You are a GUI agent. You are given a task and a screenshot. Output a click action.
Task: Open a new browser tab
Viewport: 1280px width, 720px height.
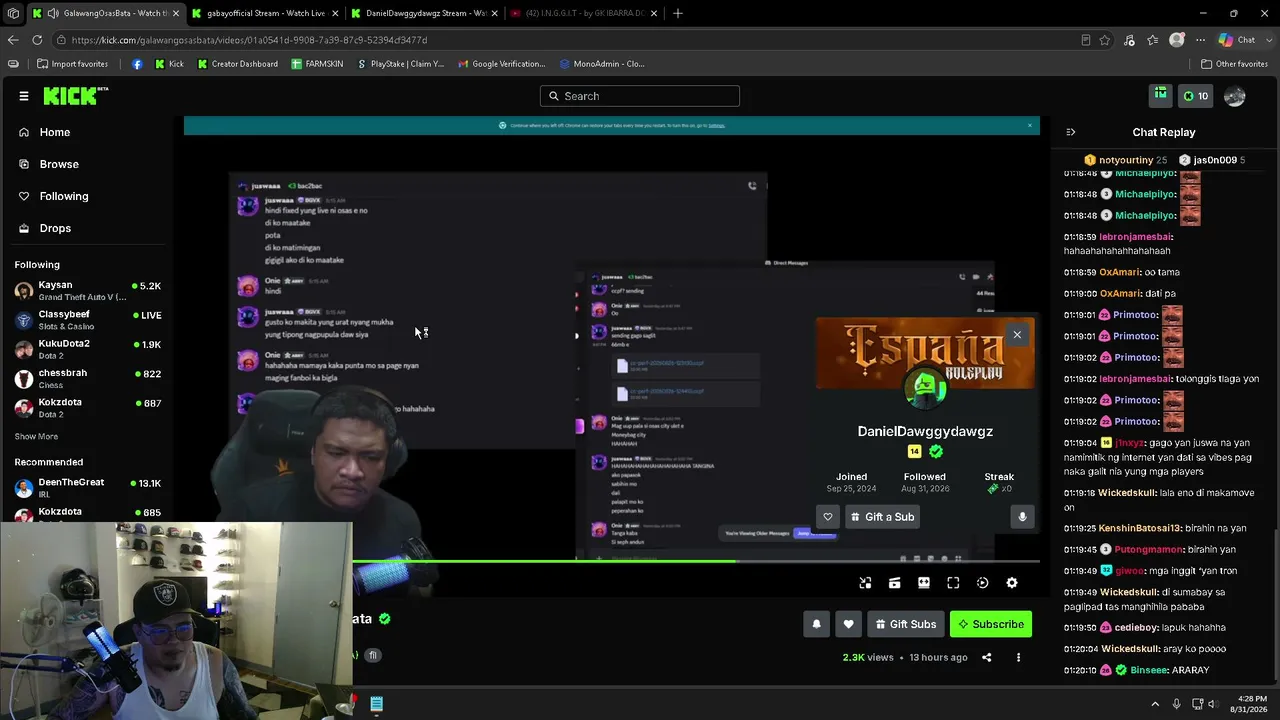pos(678,13)
